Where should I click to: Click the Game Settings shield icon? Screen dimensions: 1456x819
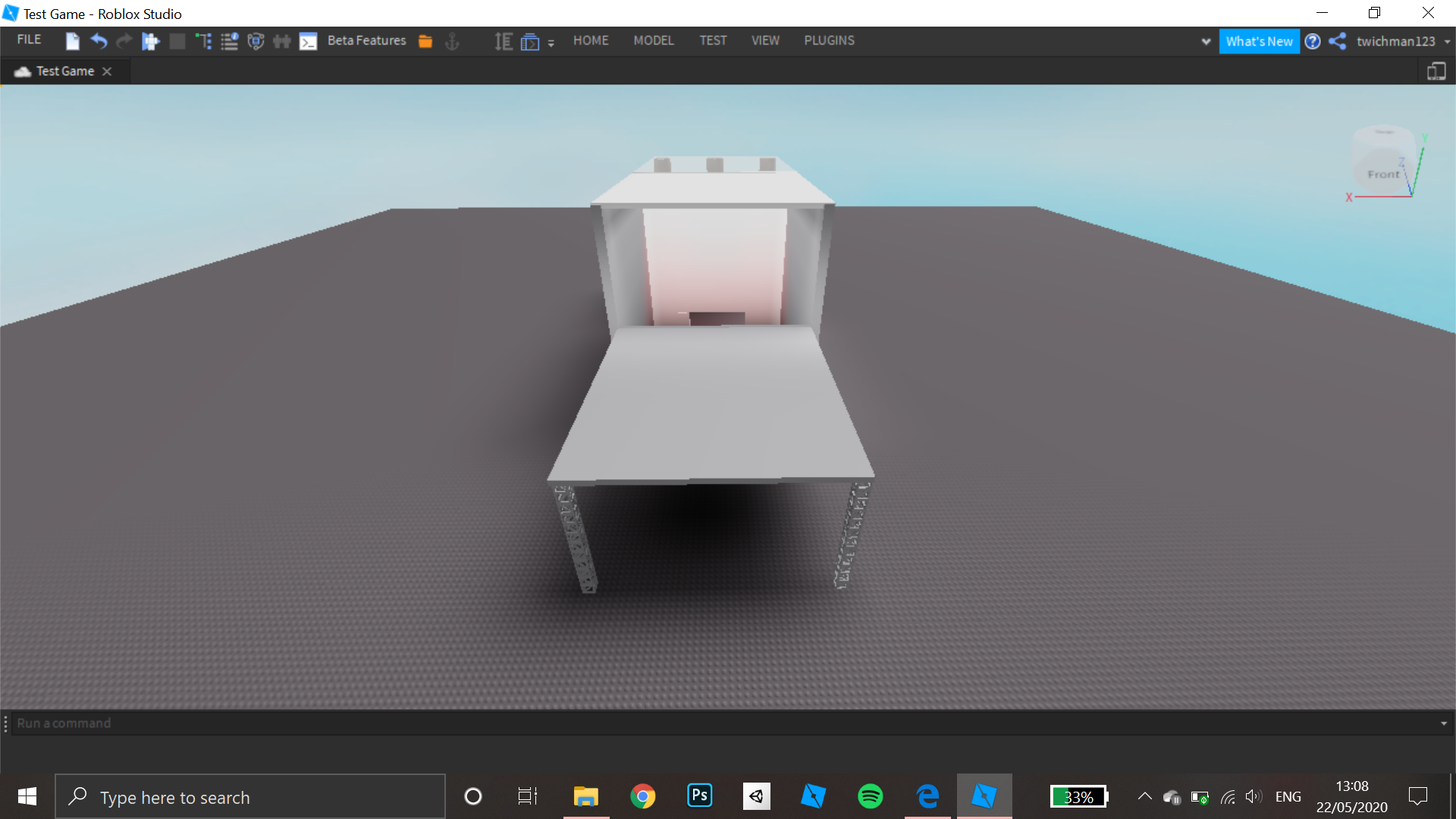[255, 41]
